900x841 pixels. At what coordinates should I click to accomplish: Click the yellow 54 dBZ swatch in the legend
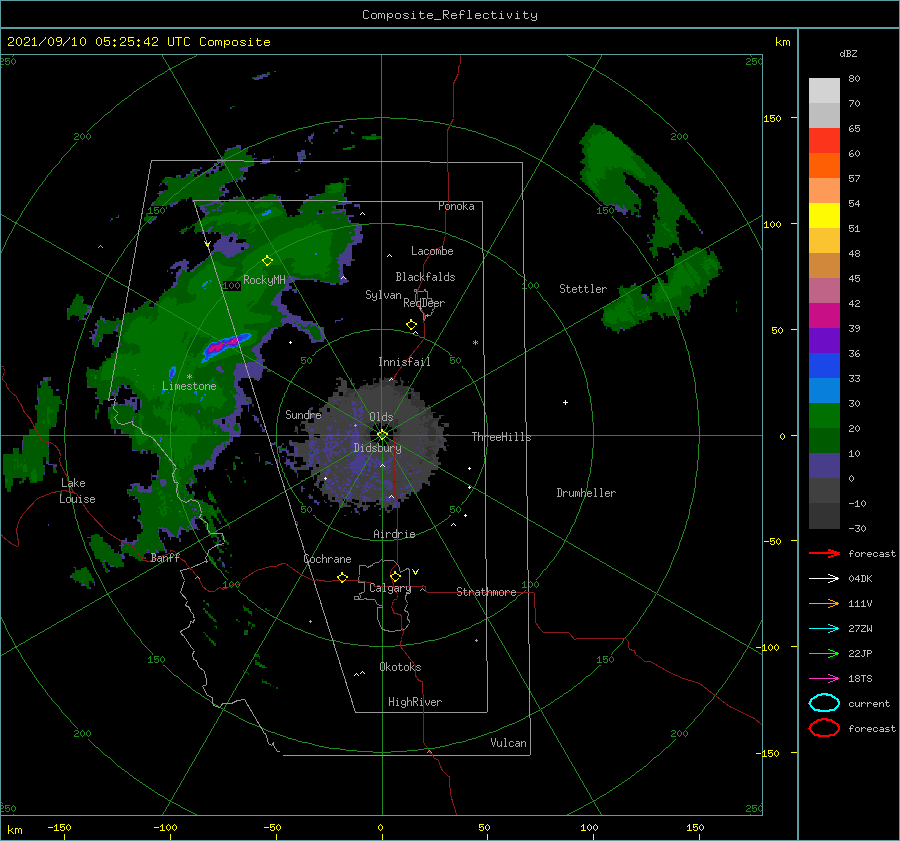[x=824, y=215]
